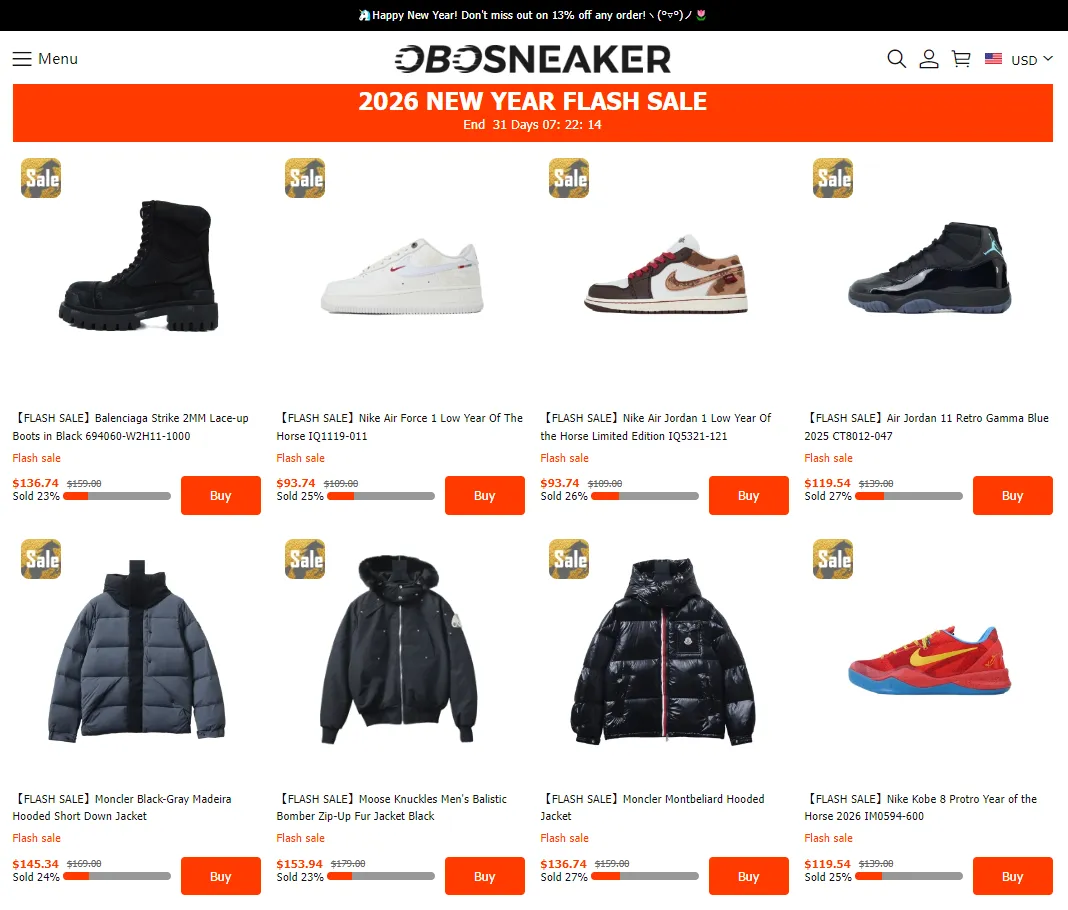This screenshot has height=910, width=1068.
Task: Buy the Balenciaga Strike boots
Action: coord(221,496)
